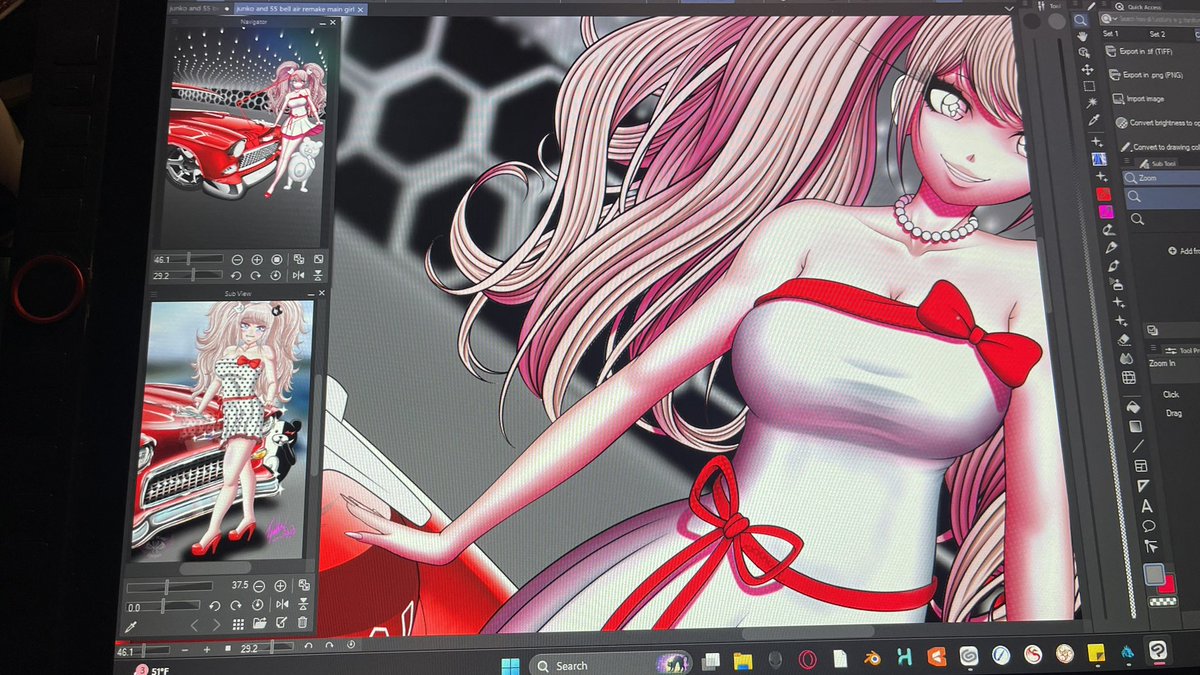Click Zoom in icon in Navigator panel
The width and height of the screenshot is (1200, 675).
pyautogui.click(x=257, y=260)
